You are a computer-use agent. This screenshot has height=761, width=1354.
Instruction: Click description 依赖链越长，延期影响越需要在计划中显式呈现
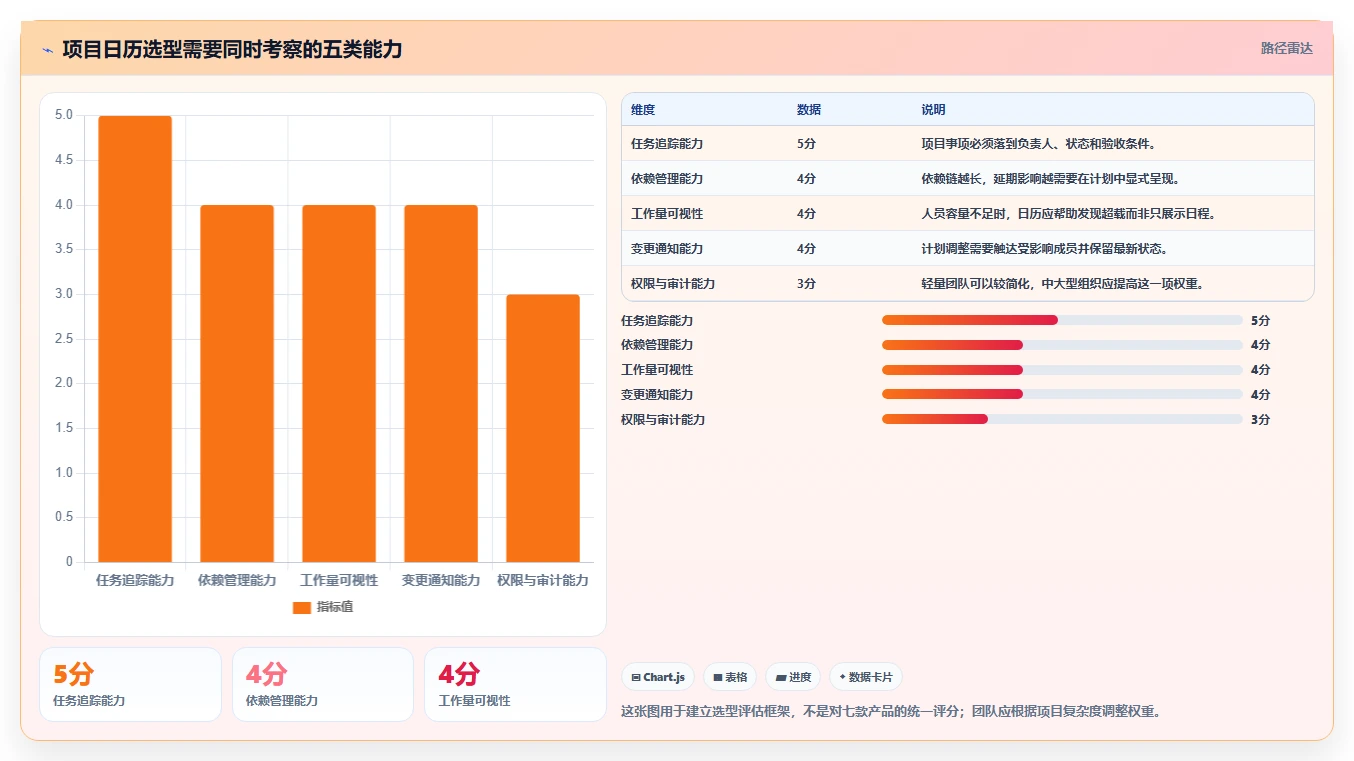pos(1054,179)
